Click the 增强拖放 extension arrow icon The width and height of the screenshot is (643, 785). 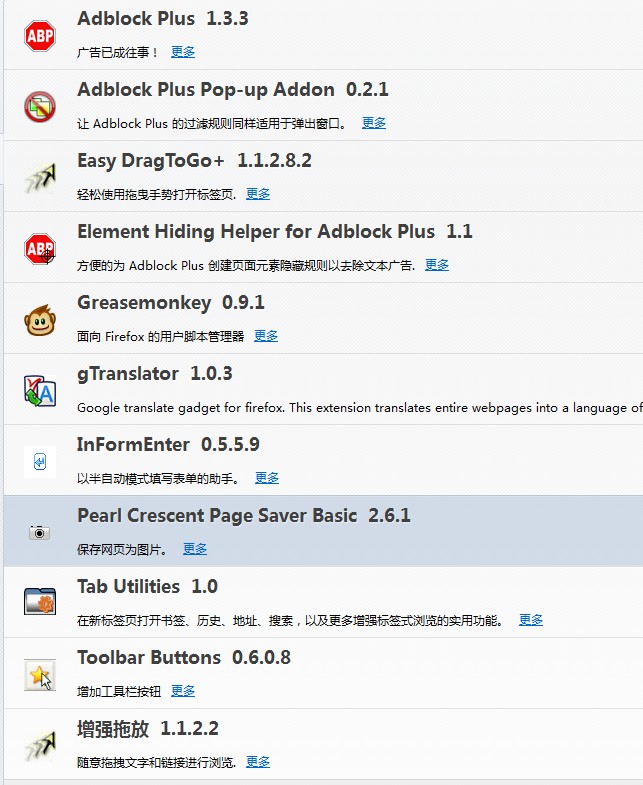click(40, 746)
